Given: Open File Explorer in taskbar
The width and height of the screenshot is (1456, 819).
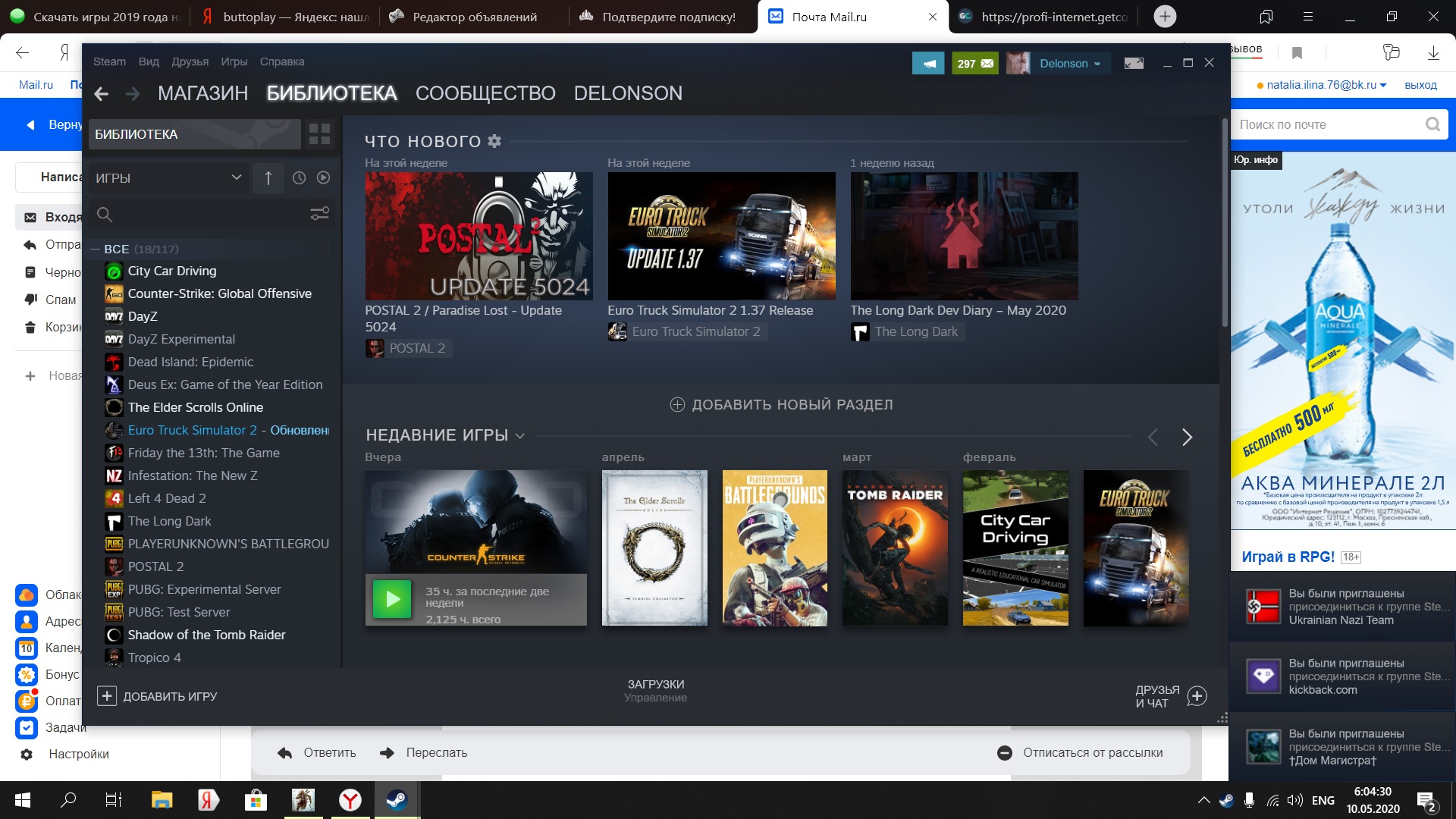Looking at the screenshot, I should 162,800.
